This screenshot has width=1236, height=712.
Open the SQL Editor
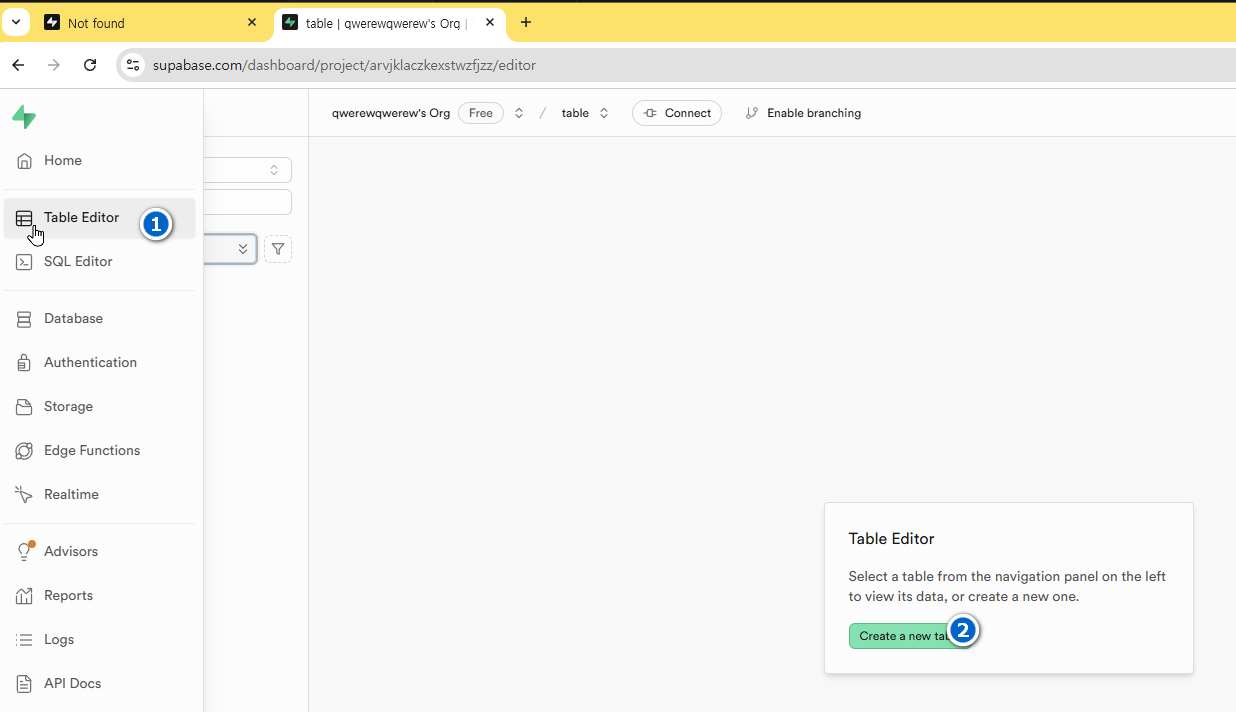[77, 262]
